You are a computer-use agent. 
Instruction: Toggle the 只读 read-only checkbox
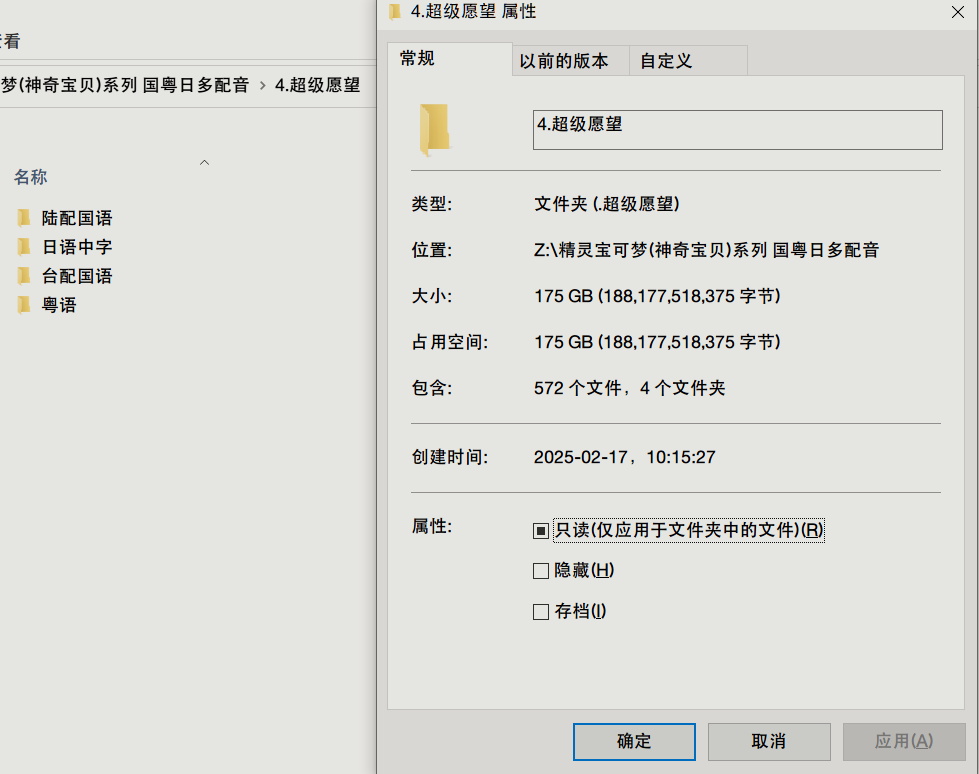pyautogui.click(x=540, y=530)
